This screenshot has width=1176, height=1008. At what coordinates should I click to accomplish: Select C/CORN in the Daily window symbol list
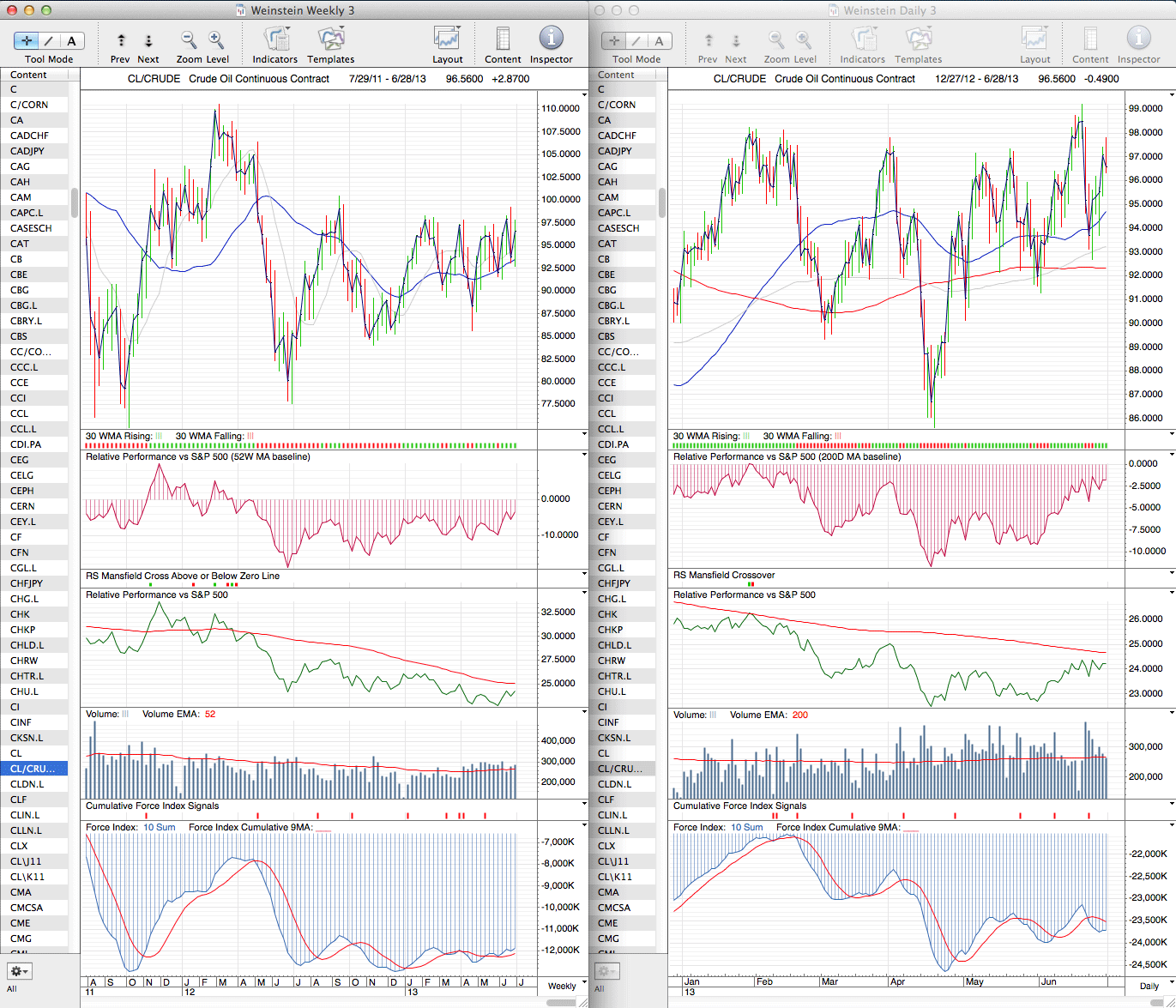click(617, 105)
